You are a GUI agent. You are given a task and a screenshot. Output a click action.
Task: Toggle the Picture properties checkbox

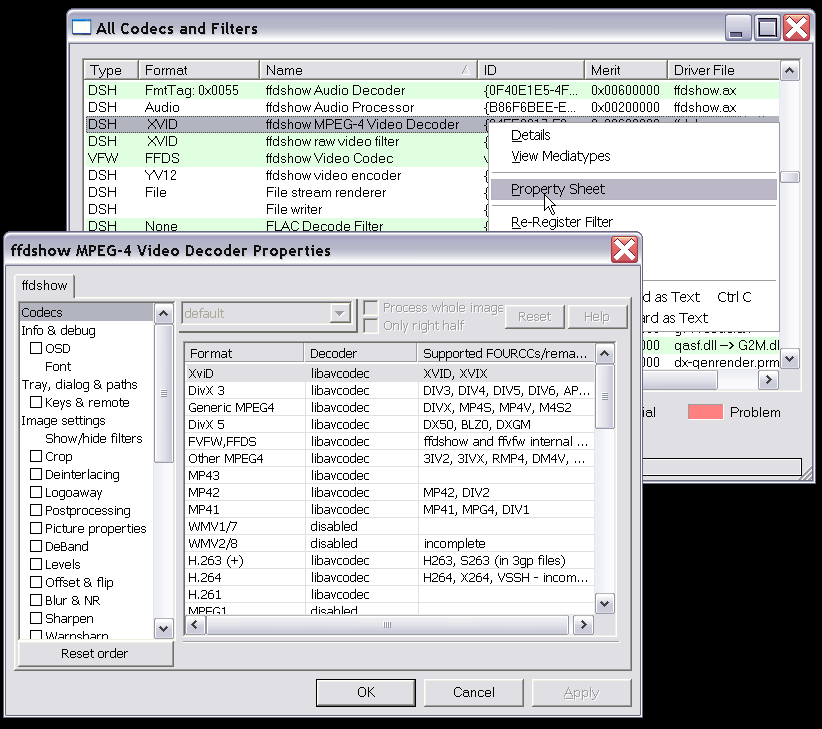[x=36, y=528]
